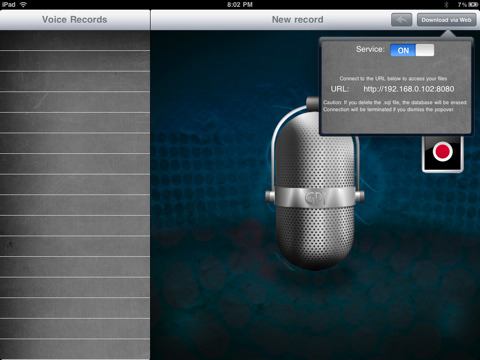Image resolution: width=480 pixels, height=360 pixels.
Task: Click the New record title
Action: [x=298, y=20]
